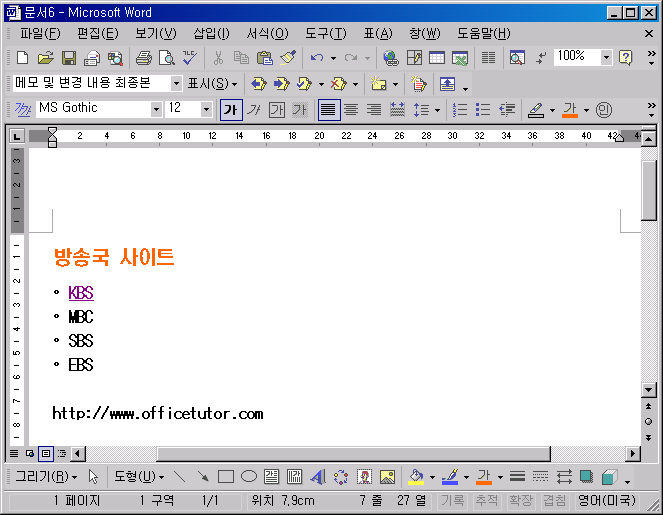The height and width of the screenshot is (515, 663).
Task: Create a new blank document
Action: tap(22, 58)
